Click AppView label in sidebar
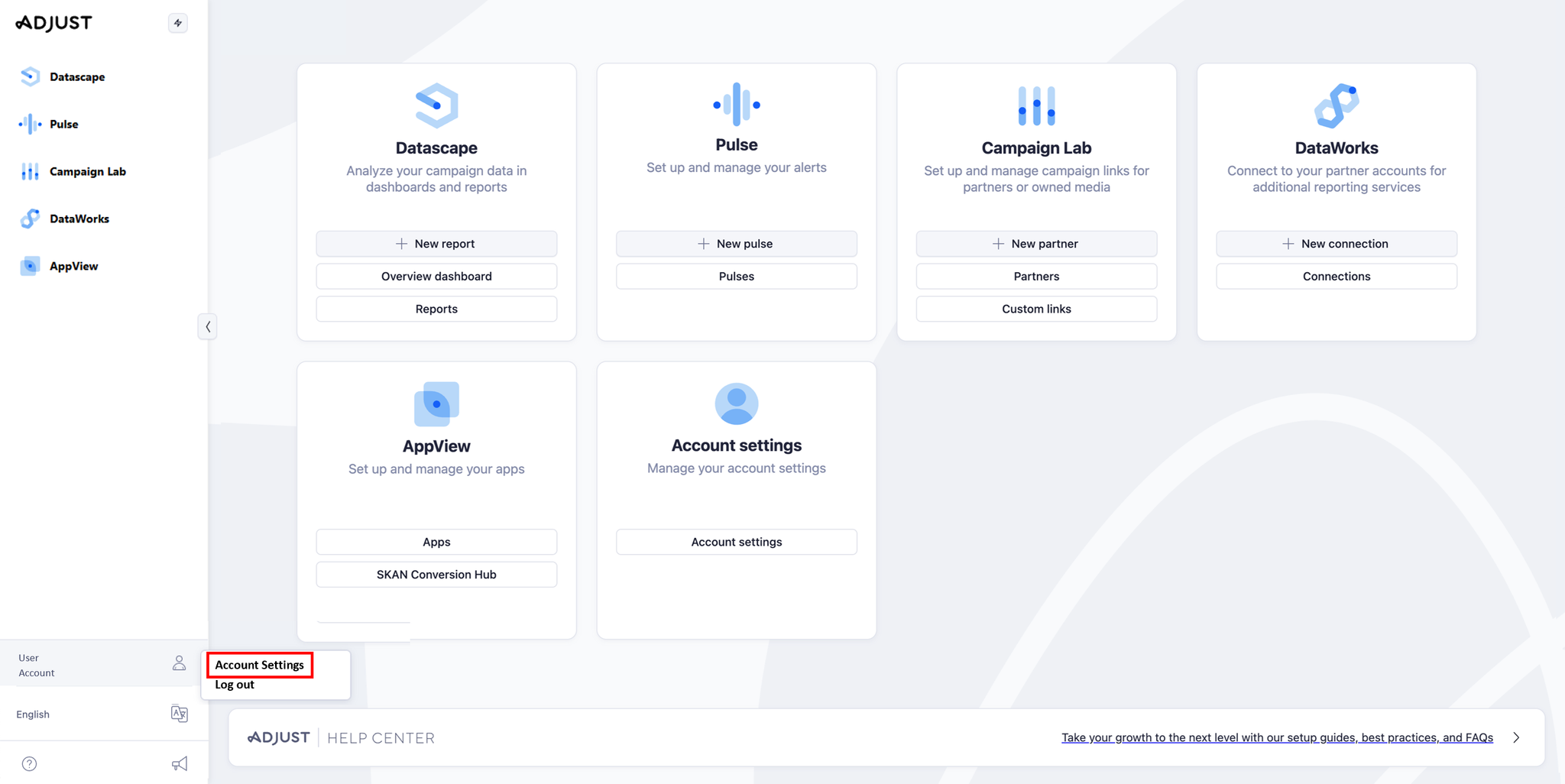This screenshot has width=1565, height=784. (x=74, y=266)
